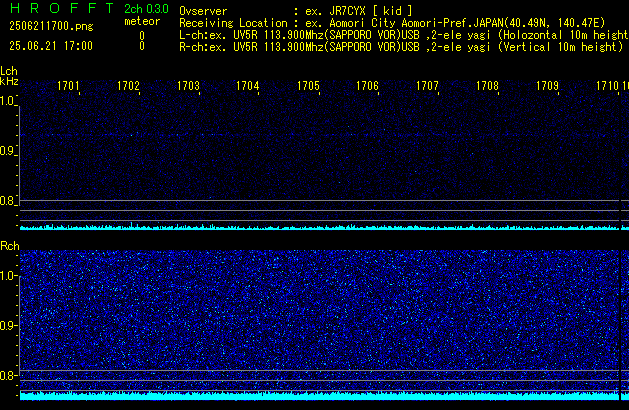Click the date text '25.06.21 17:00'

tap(51, 46)
